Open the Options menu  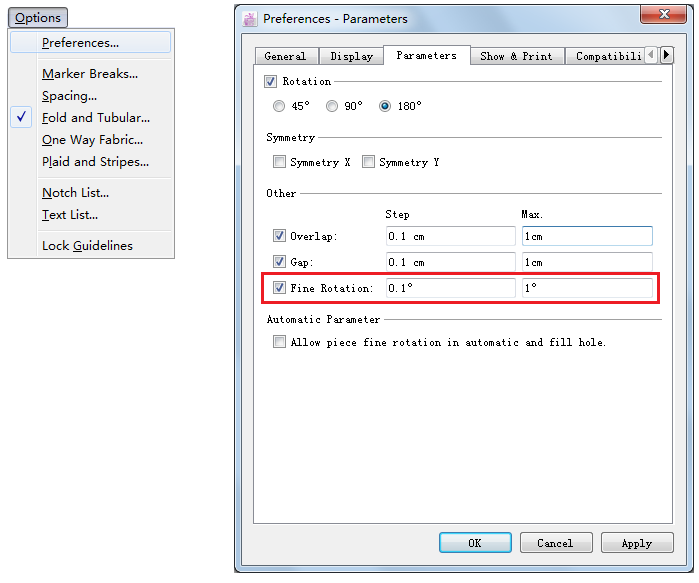[x=38, y=18]
